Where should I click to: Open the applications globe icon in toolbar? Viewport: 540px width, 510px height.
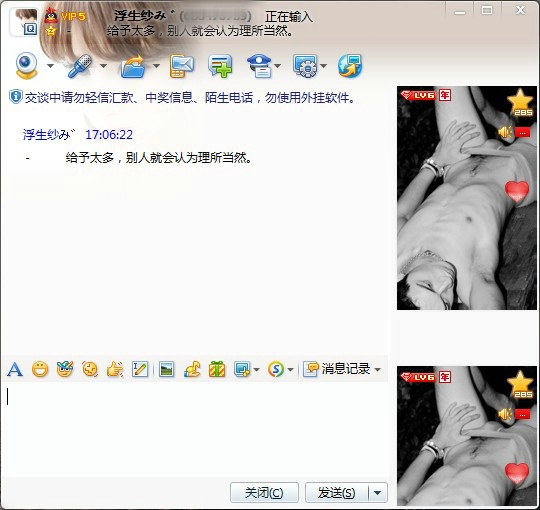coord(350,66)
